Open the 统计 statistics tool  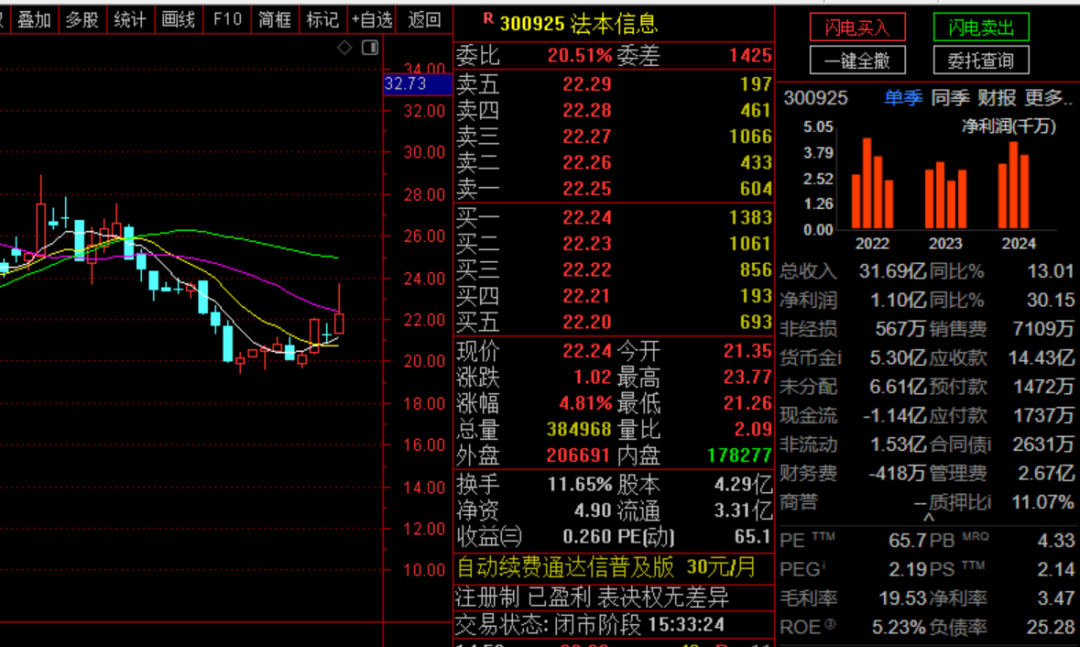(x=130, y=20)
